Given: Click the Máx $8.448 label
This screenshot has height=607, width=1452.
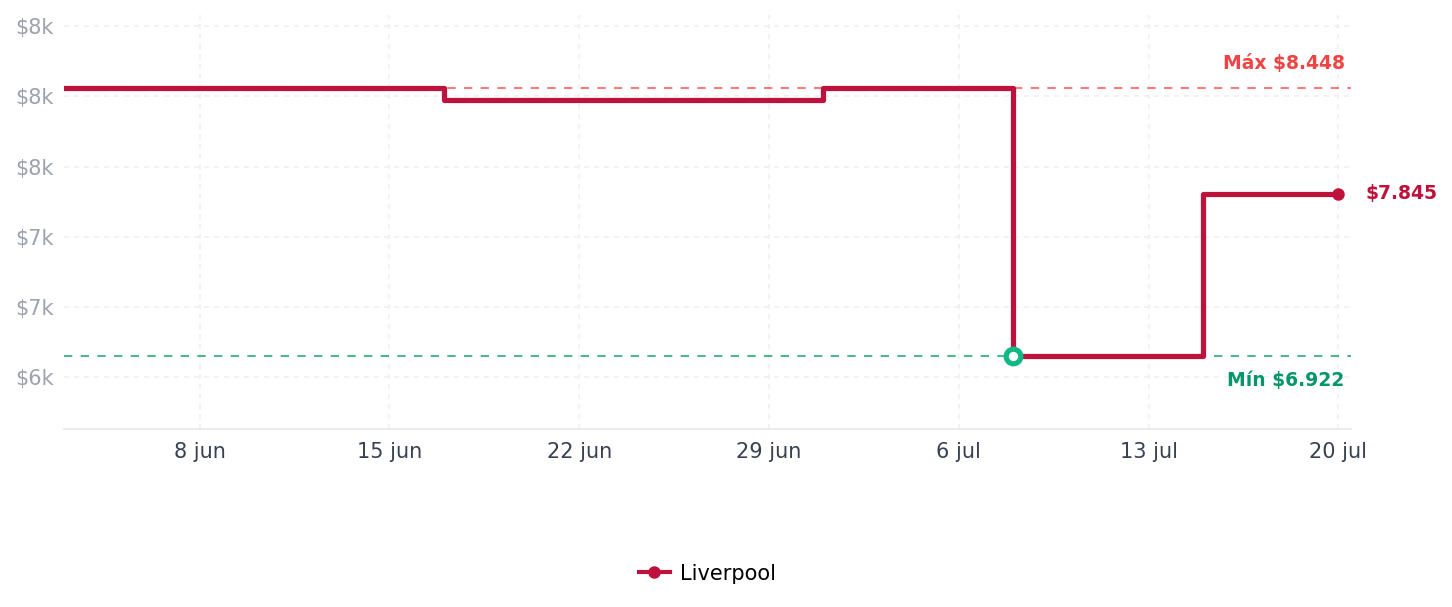Looking at the screenshot, I should 1284,63.
